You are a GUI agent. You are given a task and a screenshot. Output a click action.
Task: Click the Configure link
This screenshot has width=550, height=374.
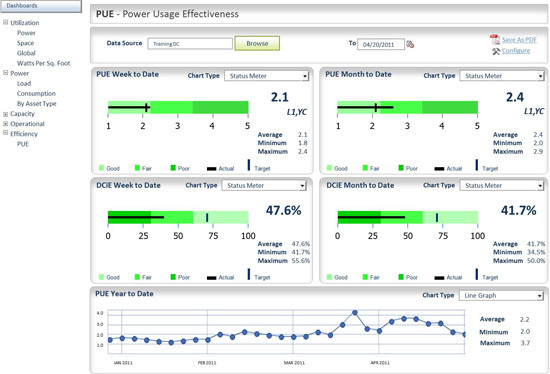(516, 51)
